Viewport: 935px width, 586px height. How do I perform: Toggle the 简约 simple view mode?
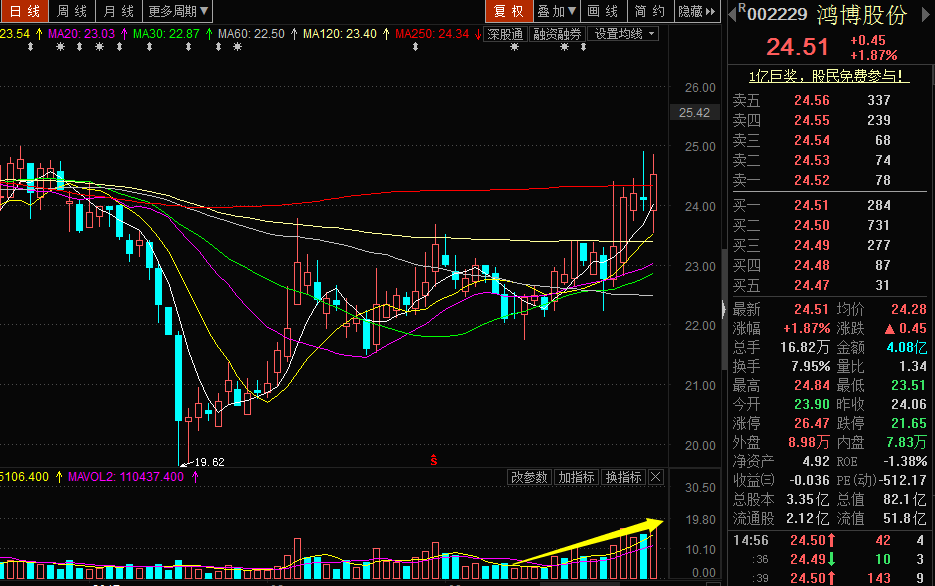649,11
